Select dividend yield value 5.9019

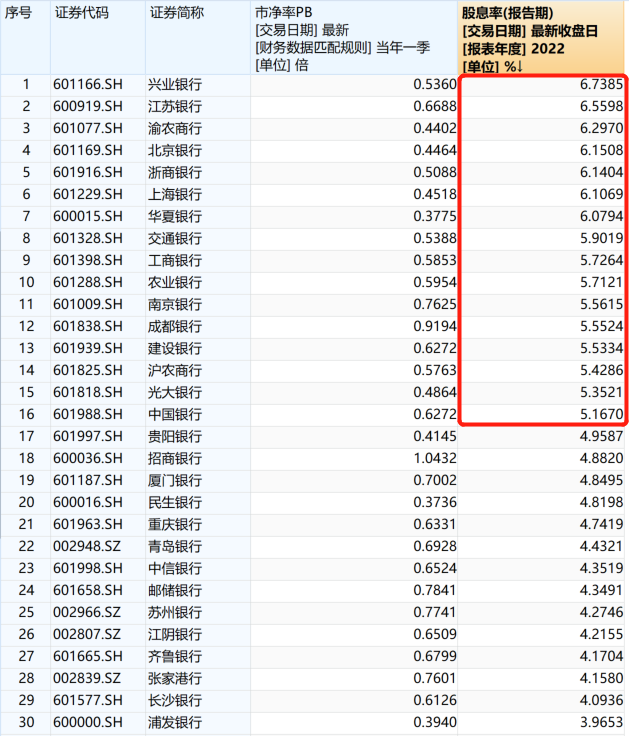601,239
